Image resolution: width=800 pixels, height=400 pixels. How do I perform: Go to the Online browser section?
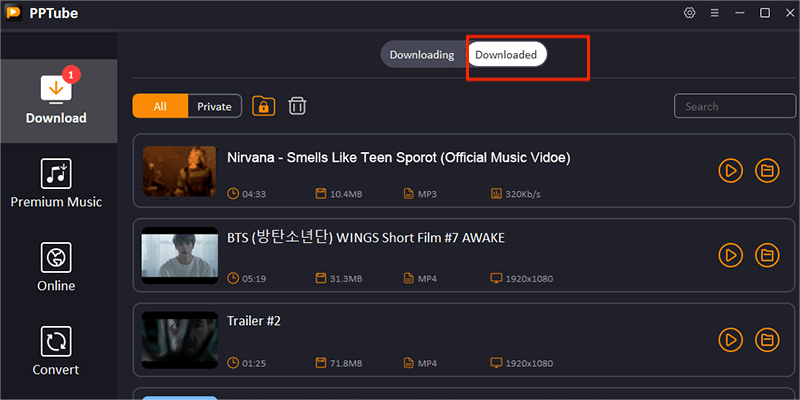coord(56,268)
